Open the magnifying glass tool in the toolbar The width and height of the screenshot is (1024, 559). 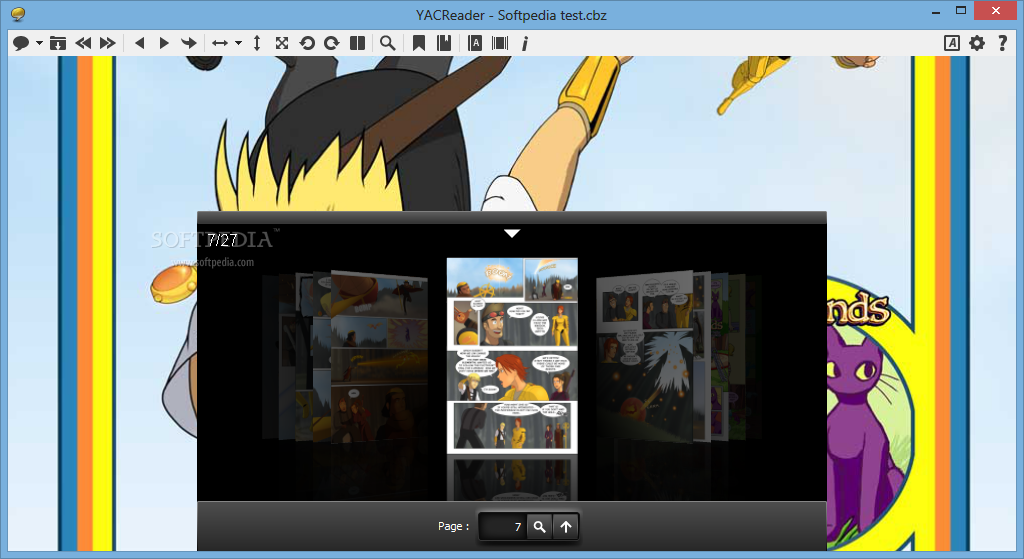point(388,43)
